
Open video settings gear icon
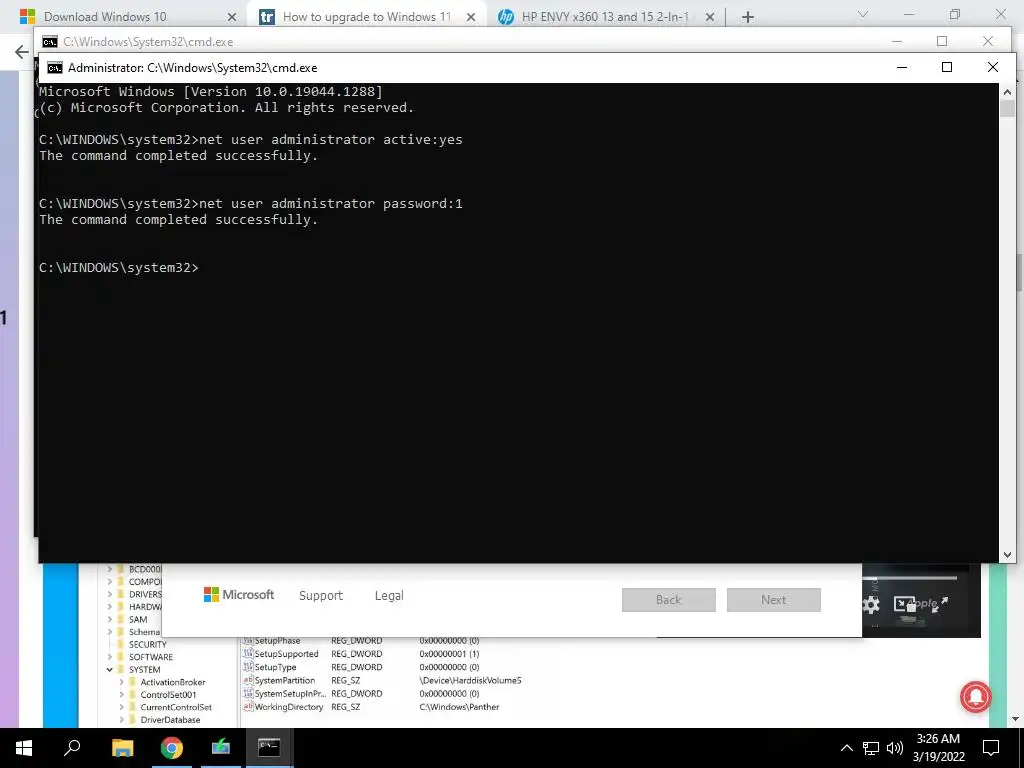(x=871, y=605)
